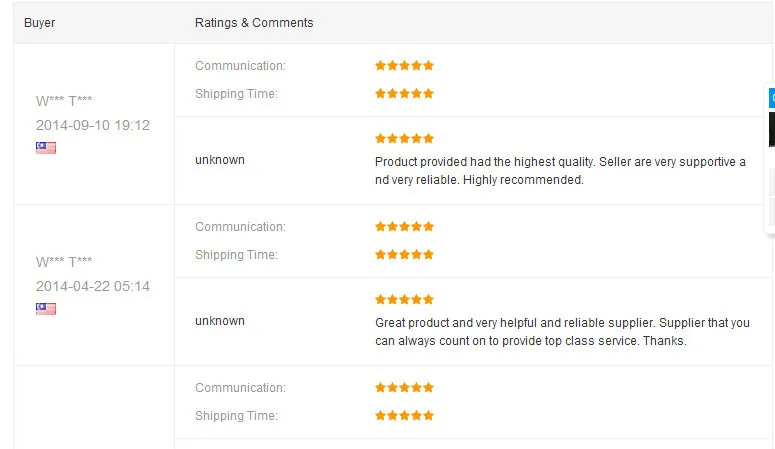775x449 pixels.
Task: Click the 2014-04-22 05:14 review date
Action: [93, 287]
